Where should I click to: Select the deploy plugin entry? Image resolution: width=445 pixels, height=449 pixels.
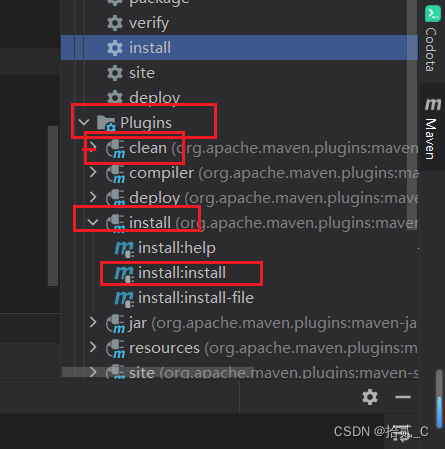[x=155, y=198]
